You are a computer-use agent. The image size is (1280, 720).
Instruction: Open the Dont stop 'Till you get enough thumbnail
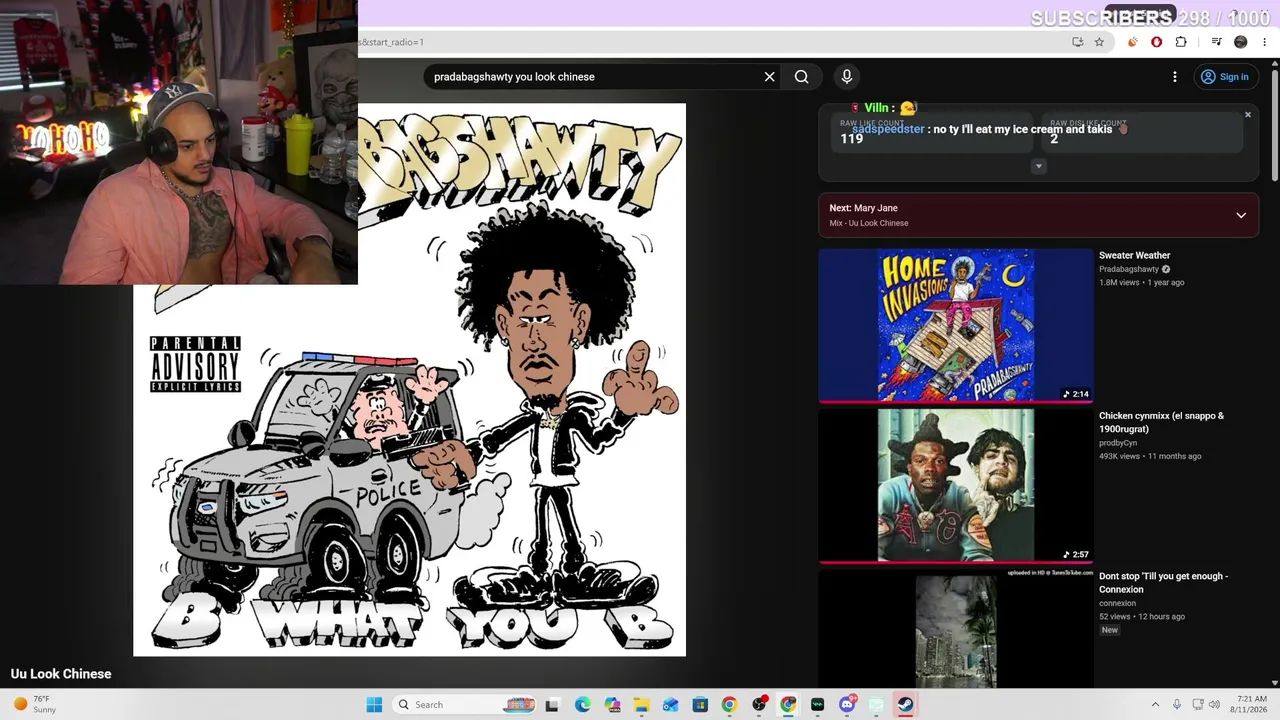pyautogui.click(x=956, y=628)
